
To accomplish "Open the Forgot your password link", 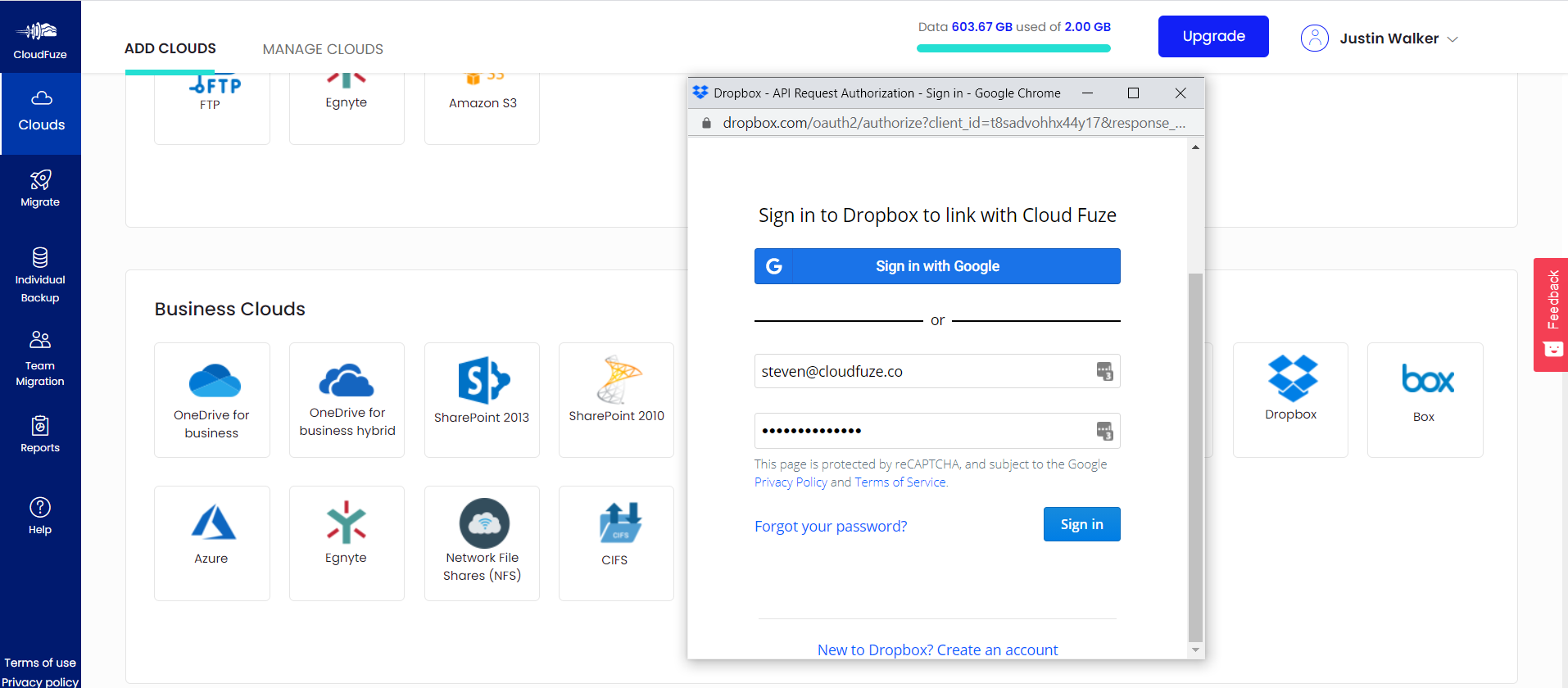I will [x=831, y=526].
